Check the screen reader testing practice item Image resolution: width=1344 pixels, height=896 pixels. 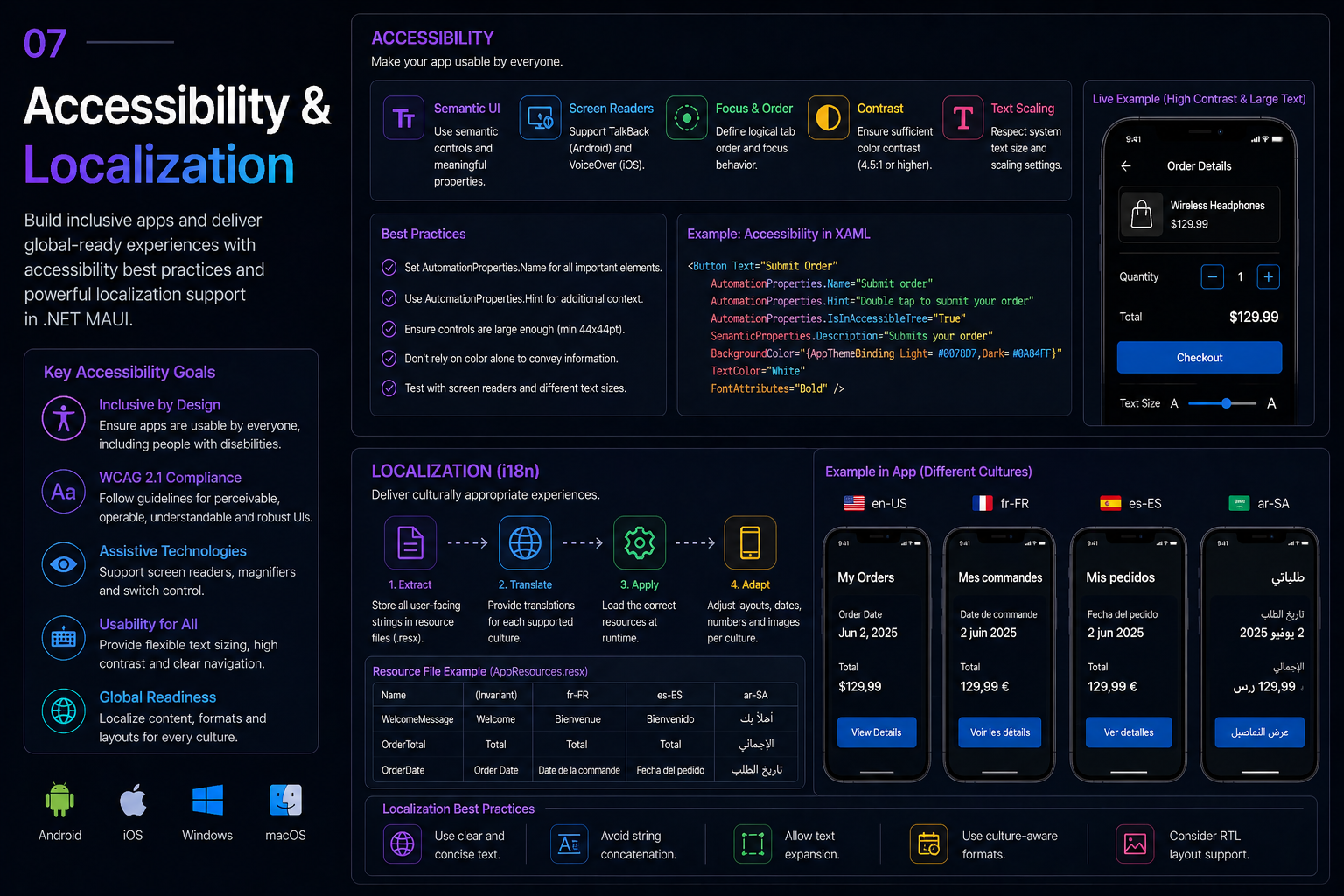tap(388, 388)
